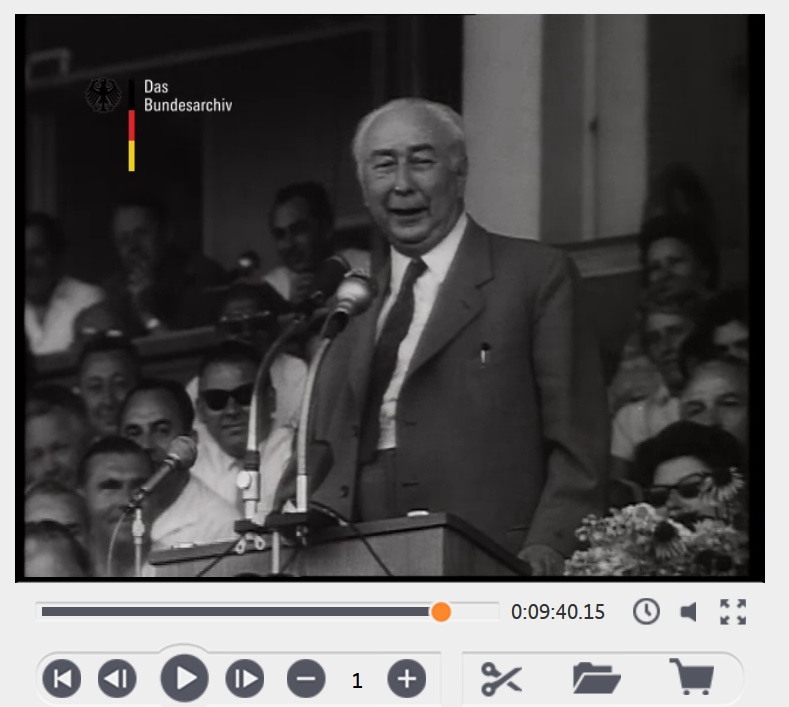The image size is (789, 707).
Task: Click the played portion of the seek bar
Action: pyautogui.click(x=236, y=611)
